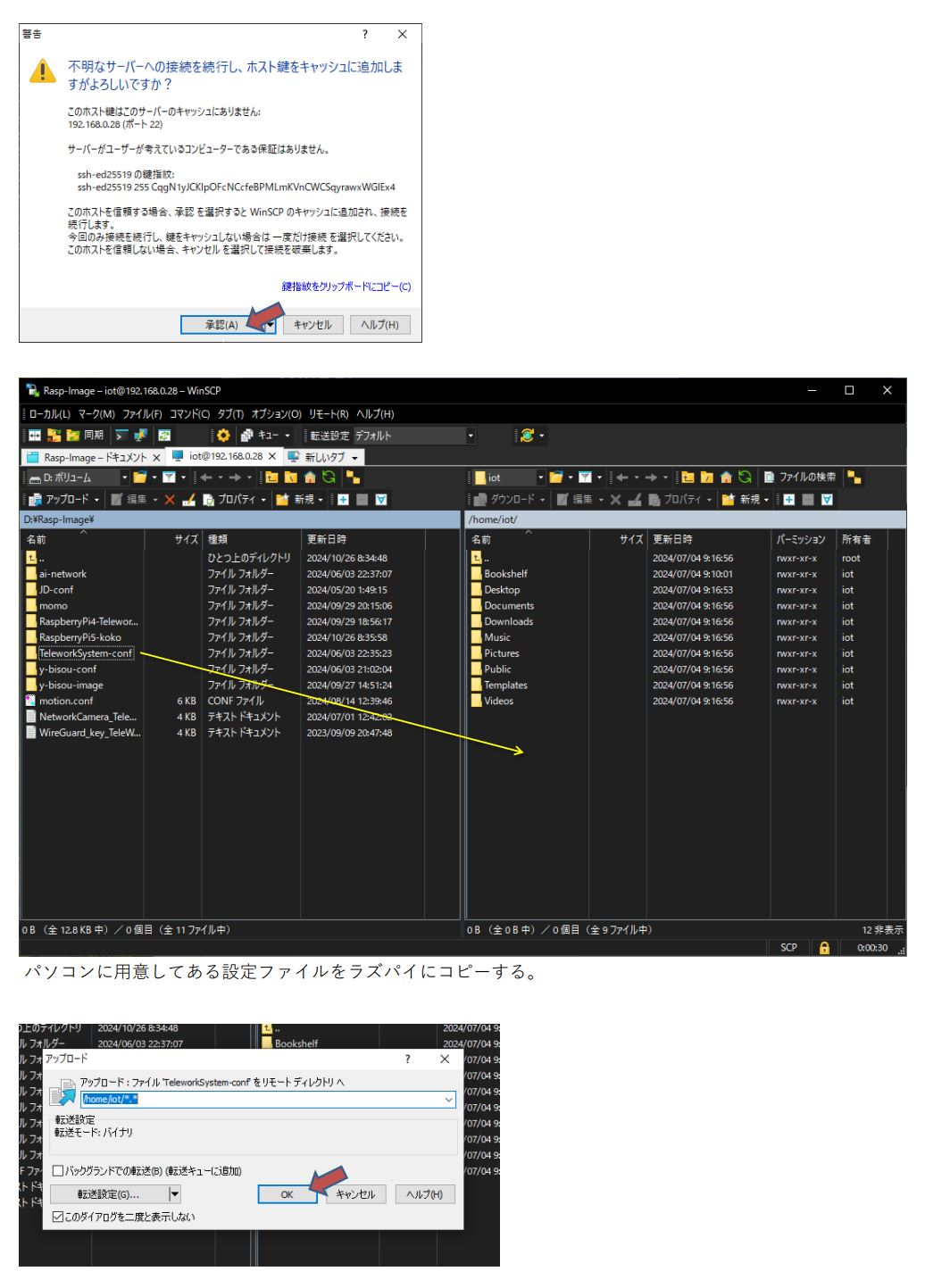Expand the local プロパティ dropdown

click(x=263, y=500)
